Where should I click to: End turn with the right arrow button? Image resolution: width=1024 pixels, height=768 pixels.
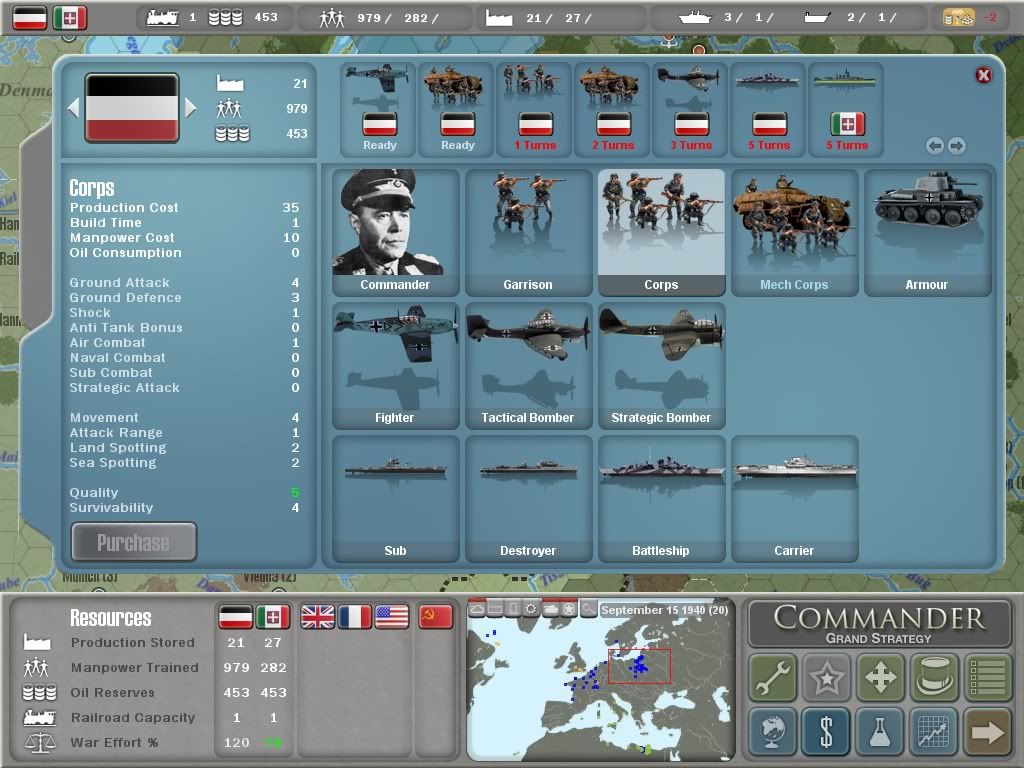(x=987, y=731)
